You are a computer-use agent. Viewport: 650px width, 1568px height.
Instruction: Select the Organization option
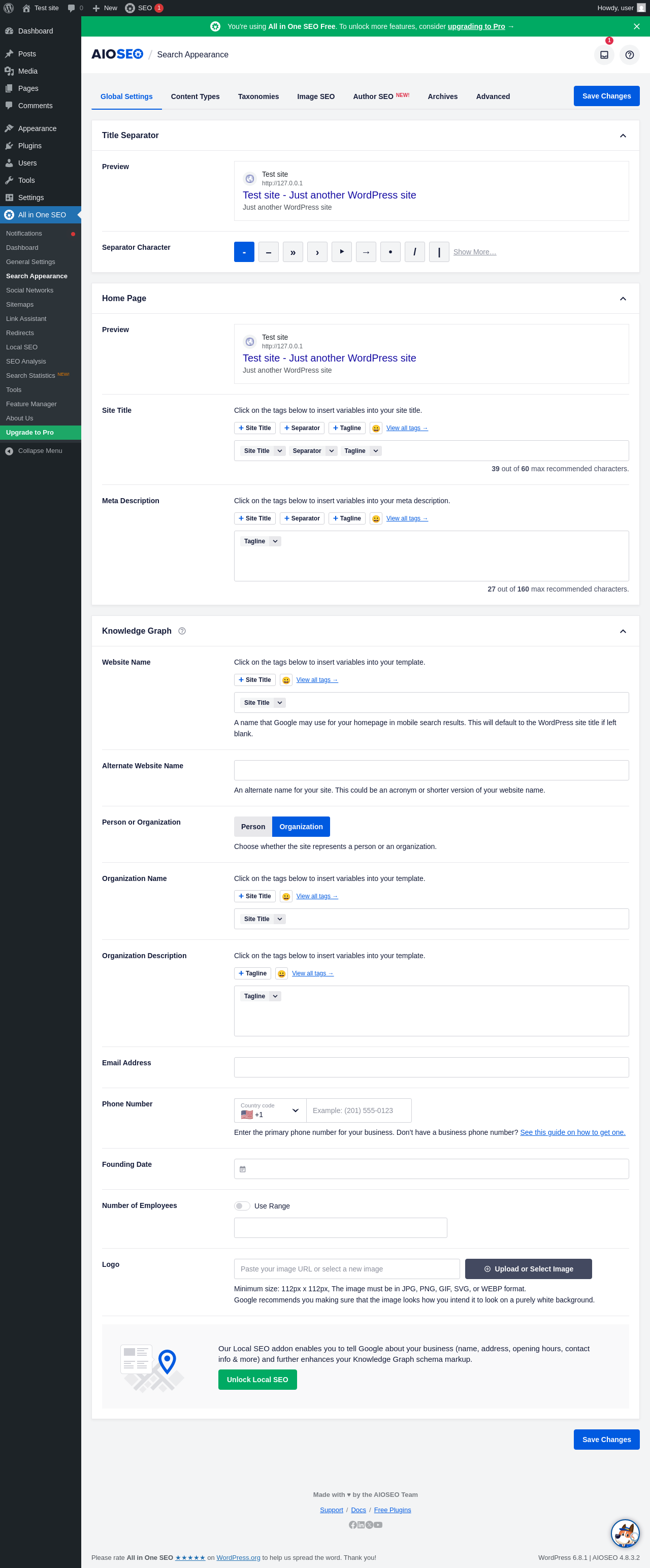pos(301,827)
